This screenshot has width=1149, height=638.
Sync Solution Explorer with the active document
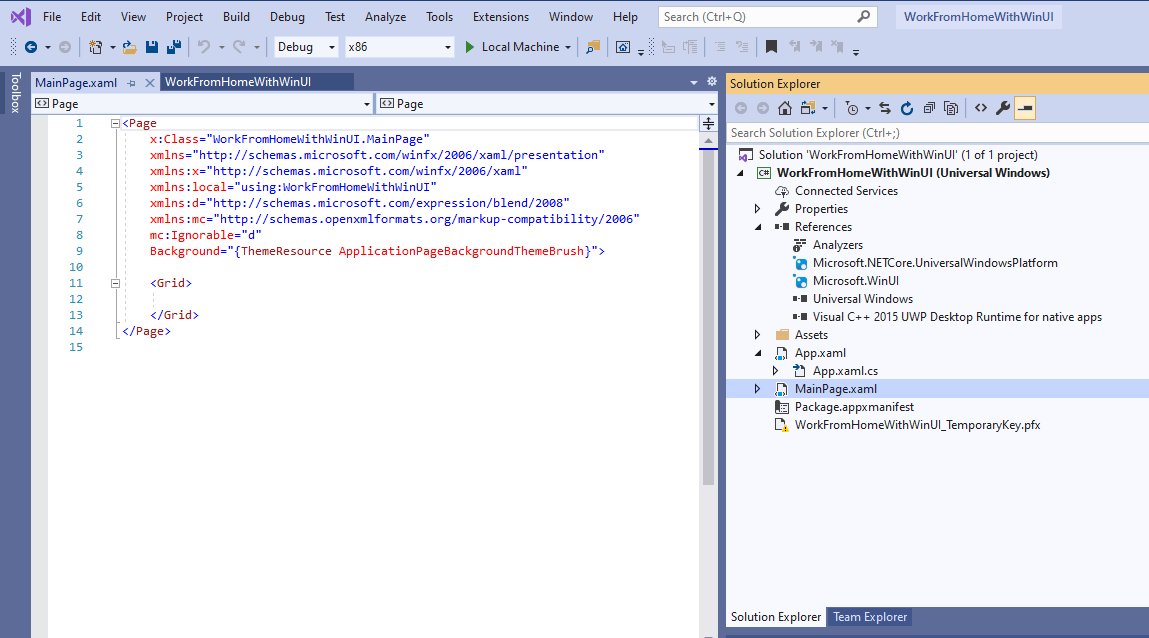click(x=885, y=108)
